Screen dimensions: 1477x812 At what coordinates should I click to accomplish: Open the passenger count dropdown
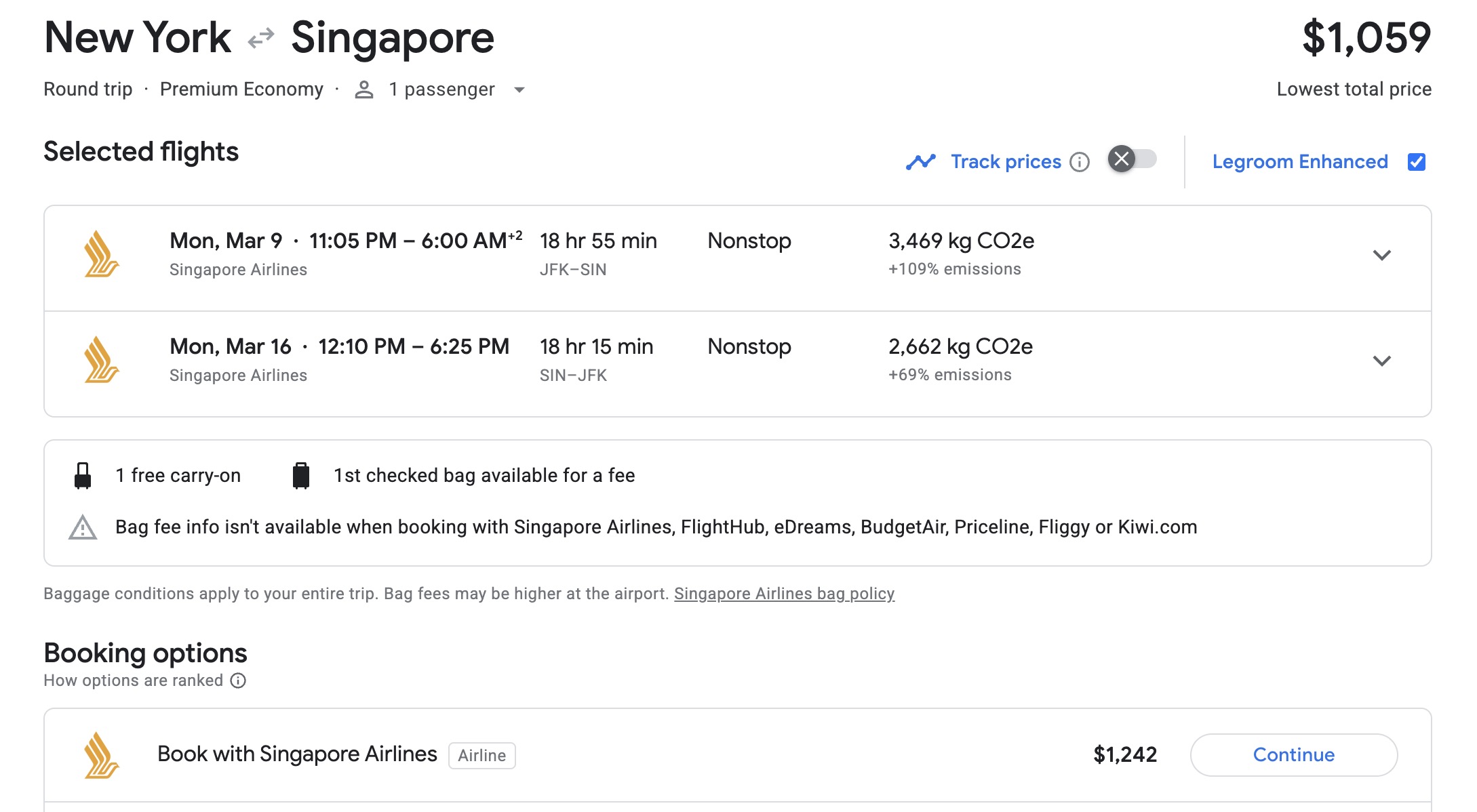(x=519, y=90)
